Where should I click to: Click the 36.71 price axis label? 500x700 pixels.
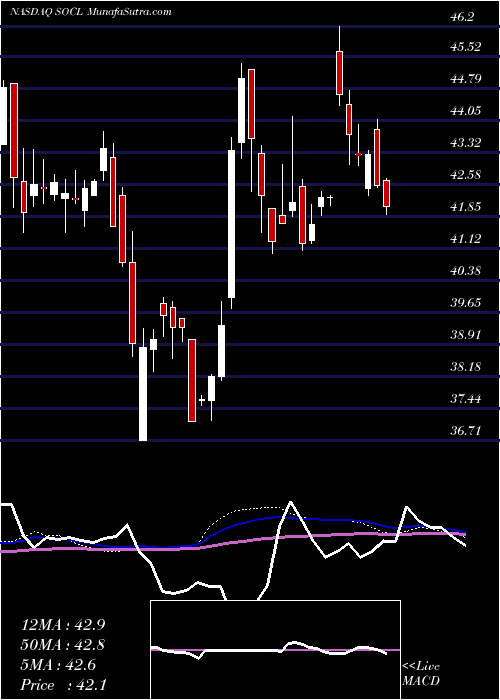click(466, 430)
